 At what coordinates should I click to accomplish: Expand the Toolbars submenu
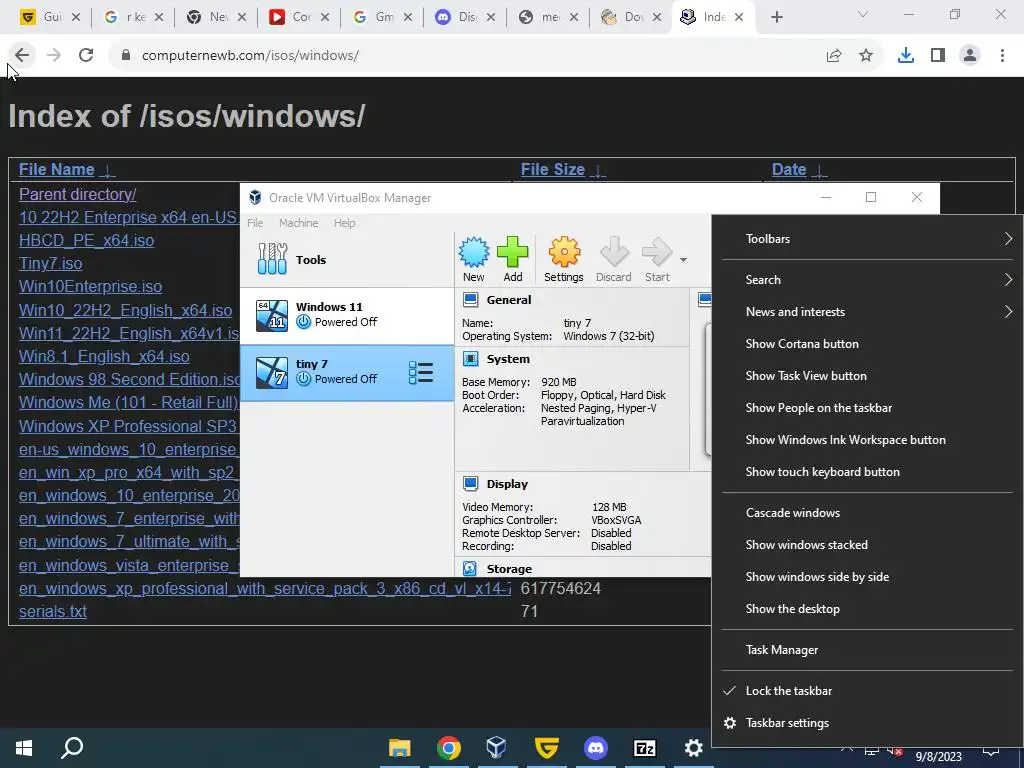(867, 239)
